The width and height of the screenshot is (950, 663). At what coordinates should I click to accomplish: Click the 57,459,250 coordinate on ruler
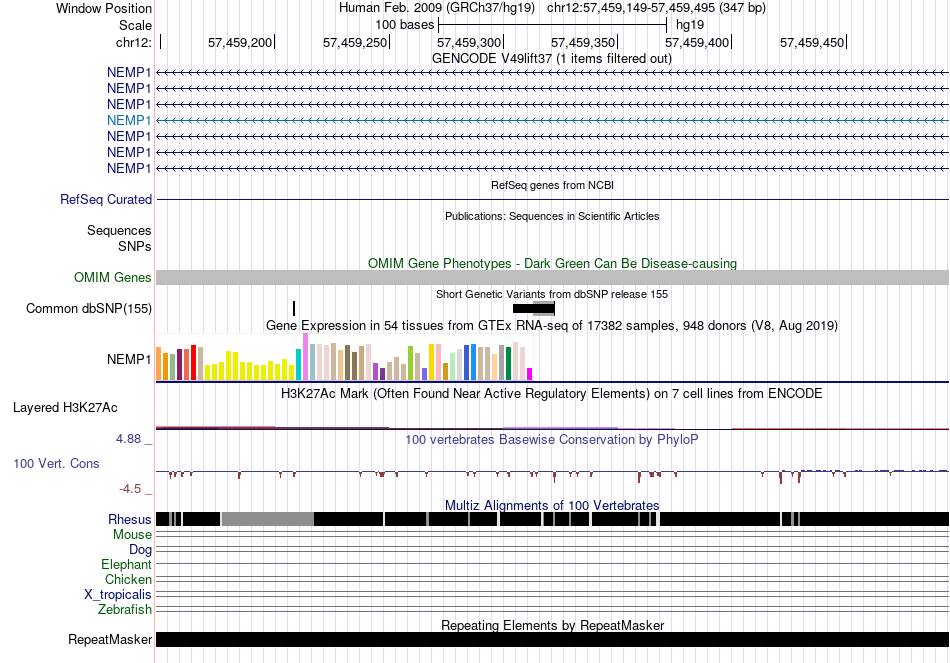[354, 42]
